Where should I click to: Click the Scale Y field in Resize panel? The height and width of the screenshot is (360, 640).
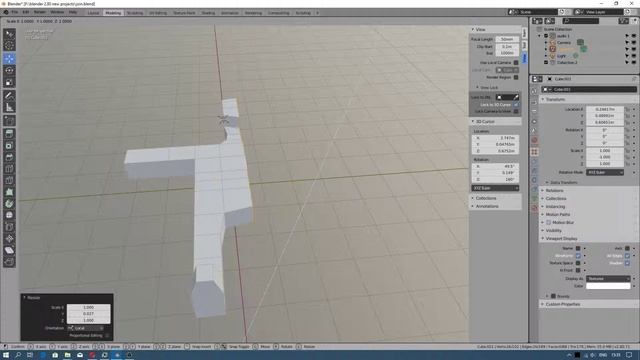[x=89, y=314]
